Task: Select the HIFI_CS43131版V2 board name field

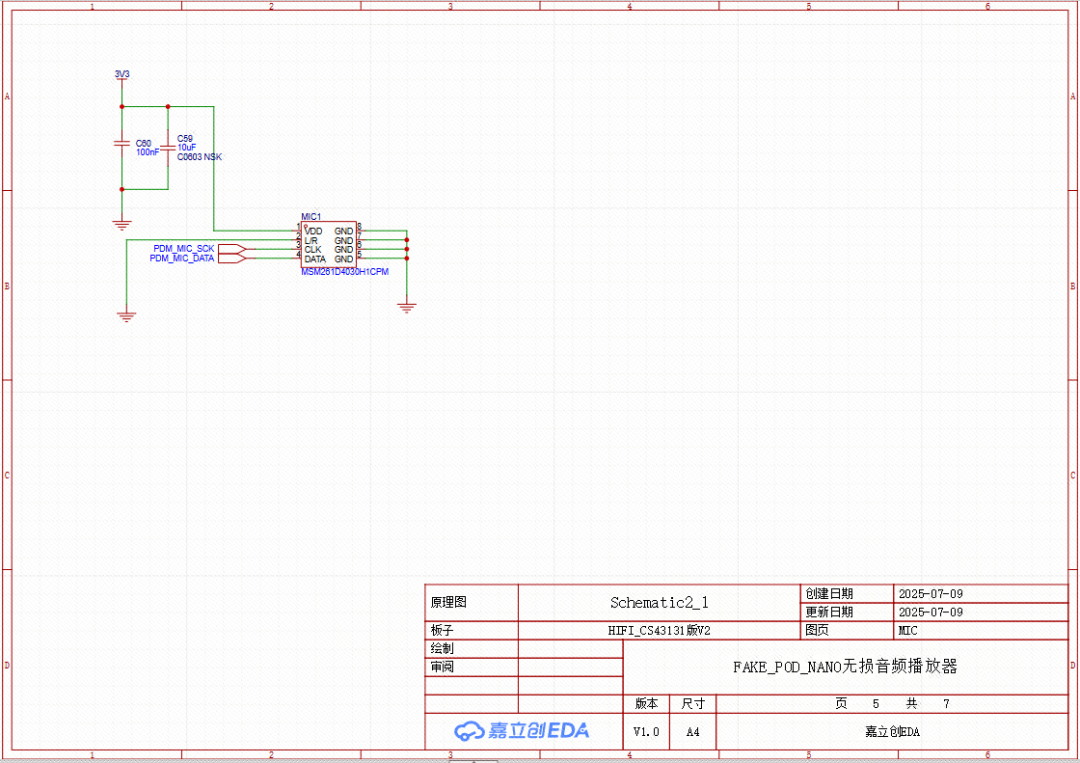Action: point(658,631)
